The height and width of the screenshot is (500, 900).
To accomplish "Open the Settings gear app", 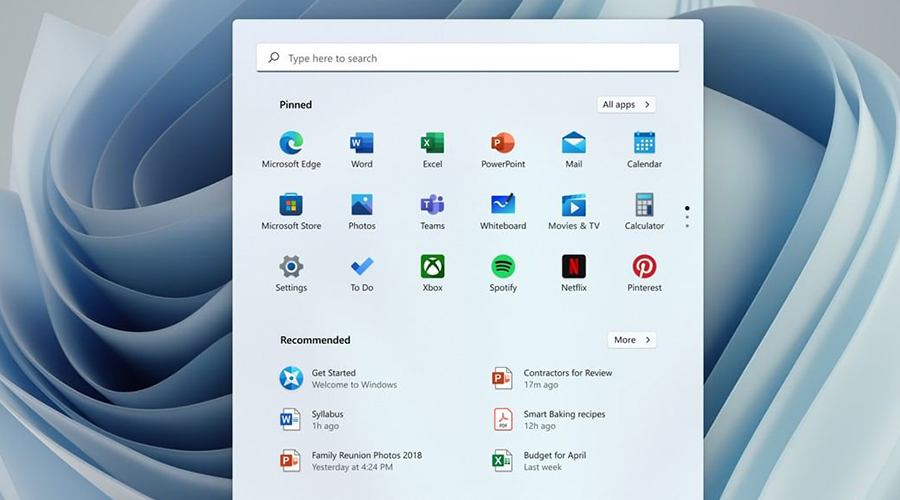I will 291,267.
